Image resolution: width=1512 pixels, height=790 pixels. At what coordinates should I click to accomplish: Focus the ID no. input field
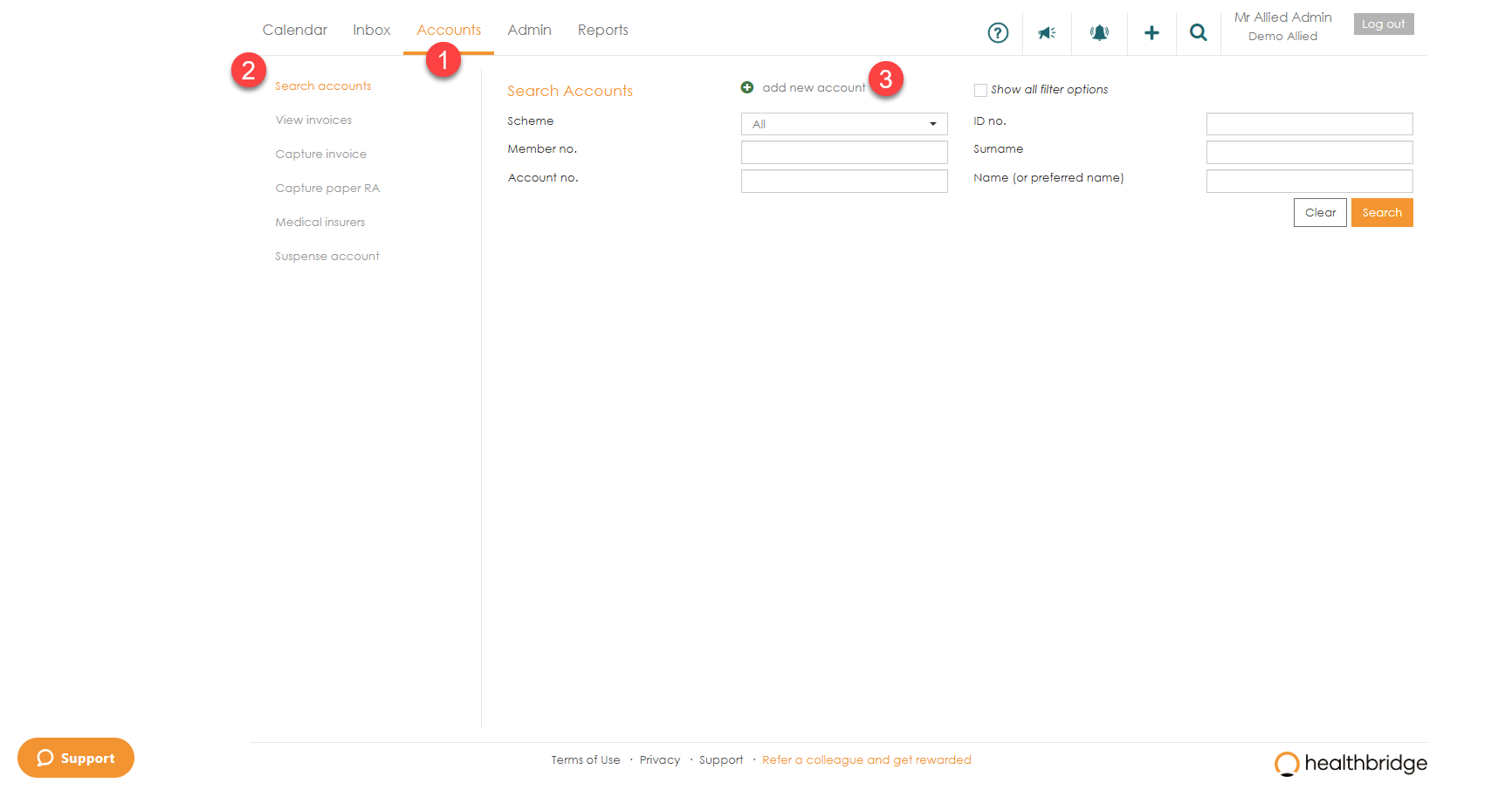[x=1309, y=124]
